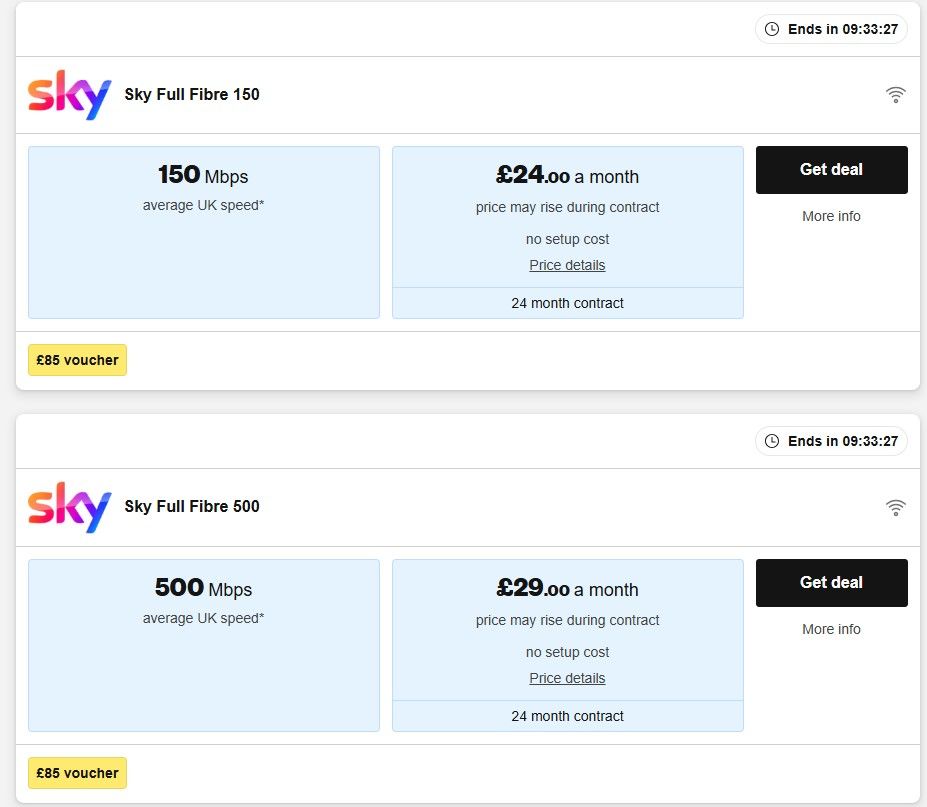Get deal for Sky Full Fibre 150
This screenshot has width=927, height=807.
(x=831, y=170)
